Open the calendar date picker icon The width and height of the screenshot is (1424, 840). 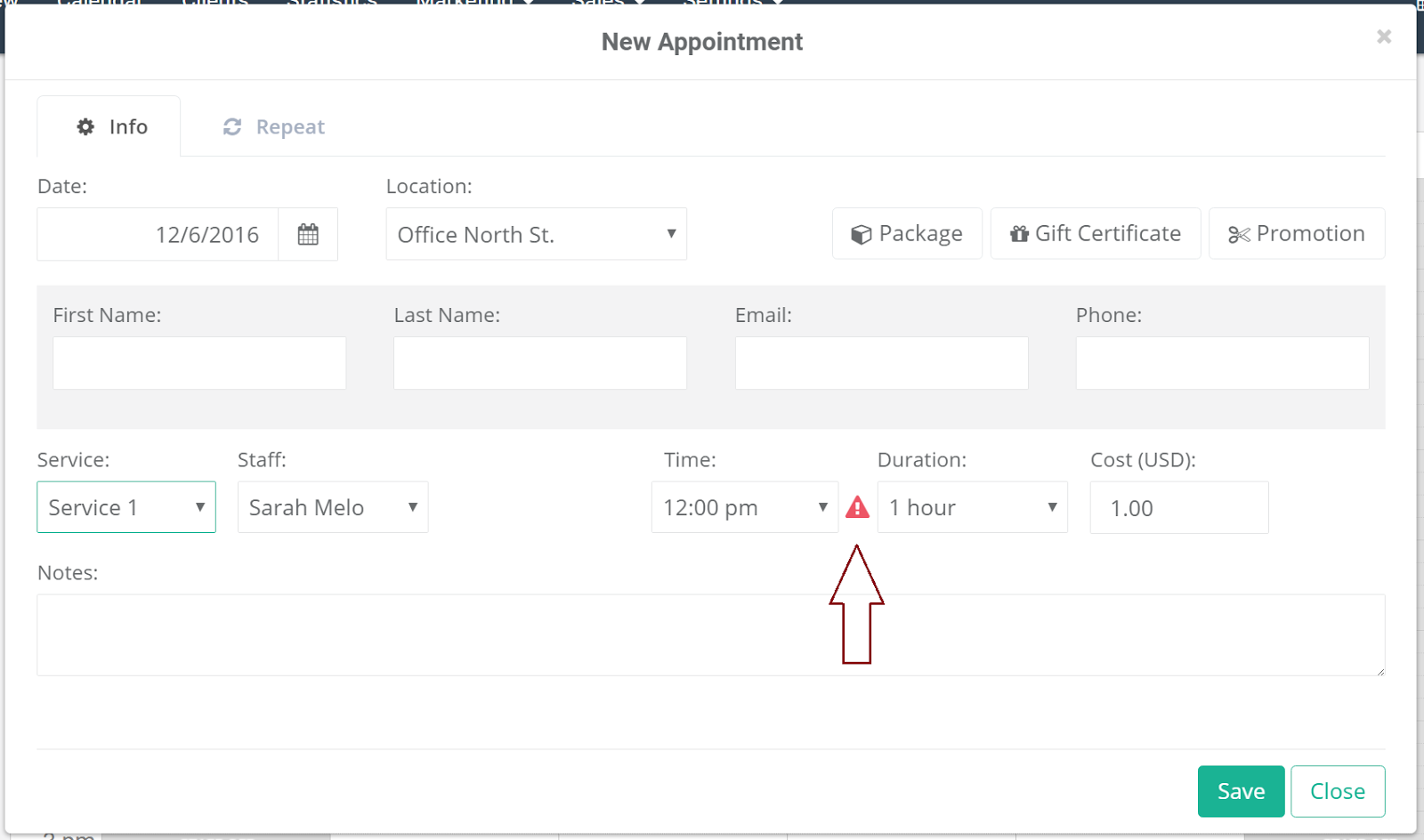tap(308, 234)
